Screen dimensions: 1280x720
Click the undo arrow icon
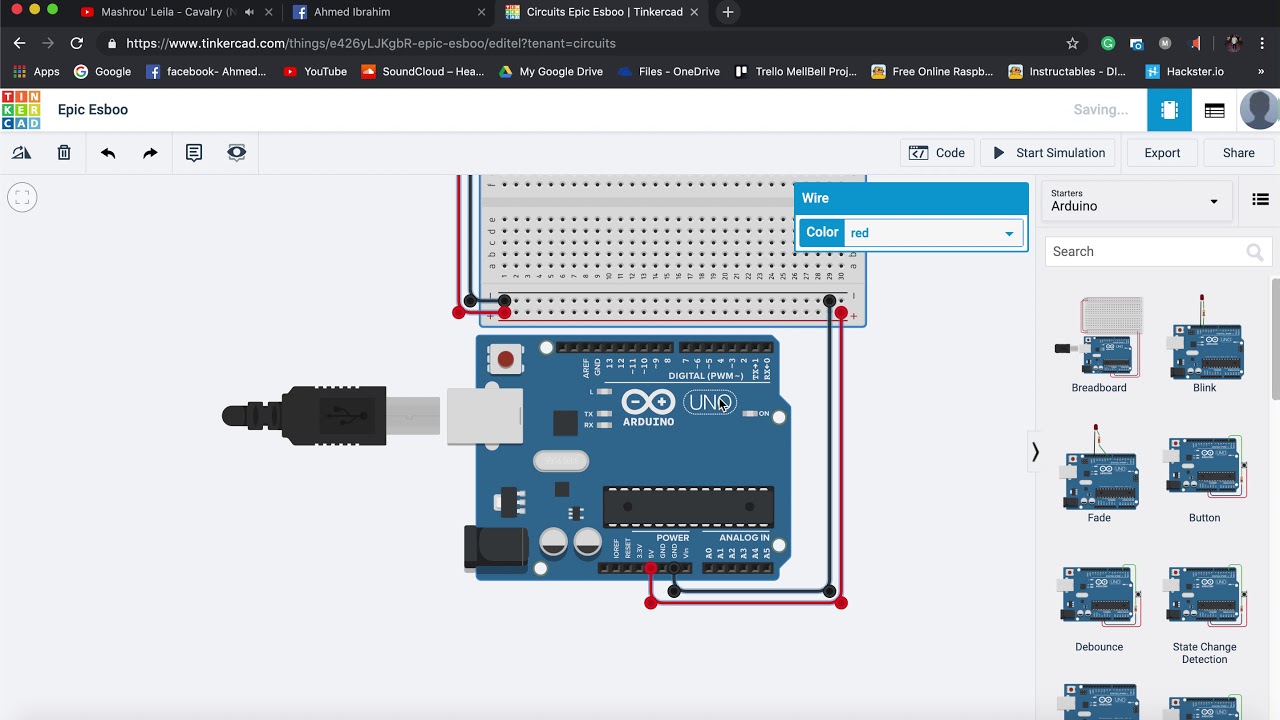coord(108,153)
